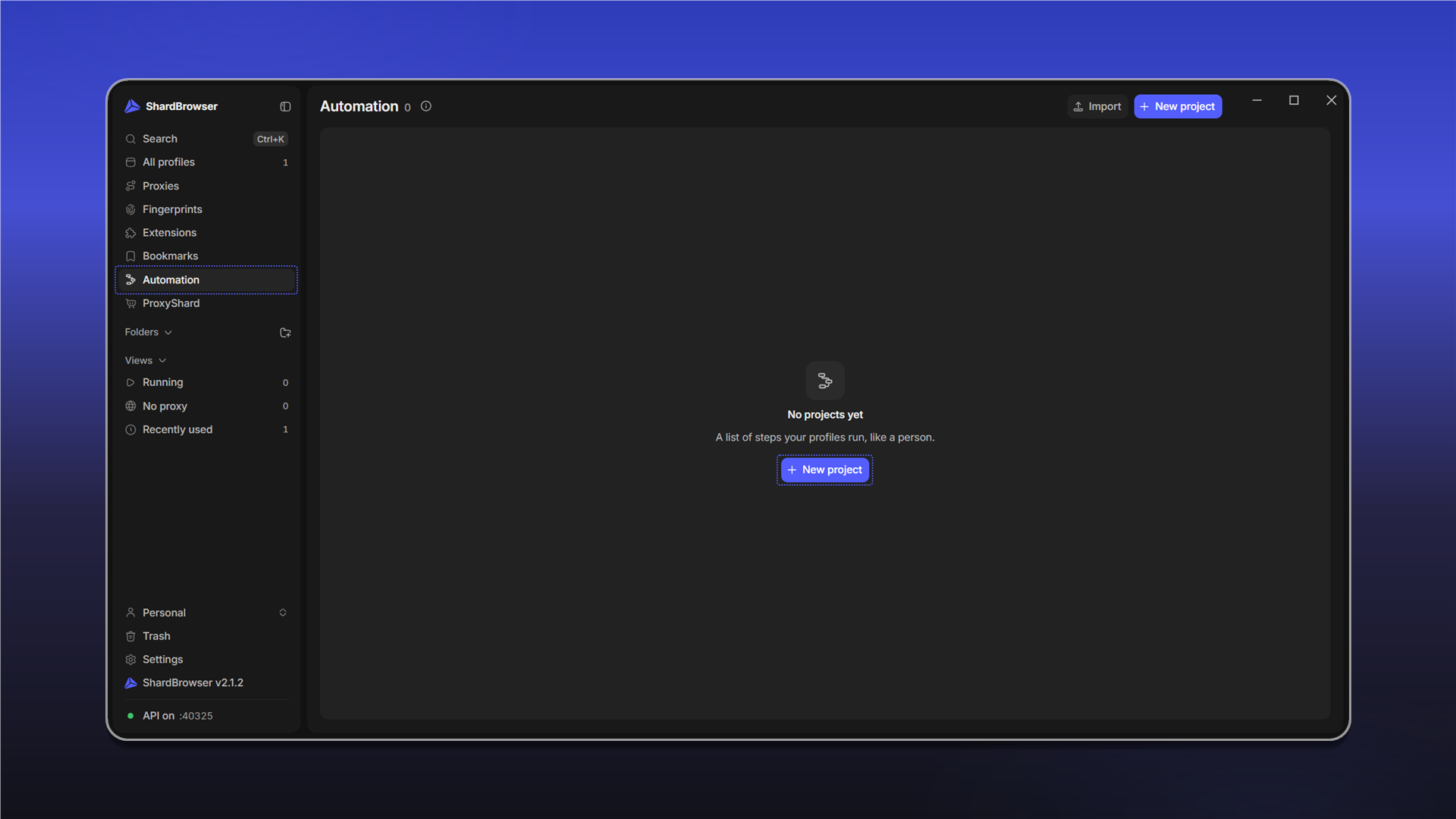1456x819 pixels.
Task: Show the Recently used view
Action: pyautogui.click(x=206, y=430)
